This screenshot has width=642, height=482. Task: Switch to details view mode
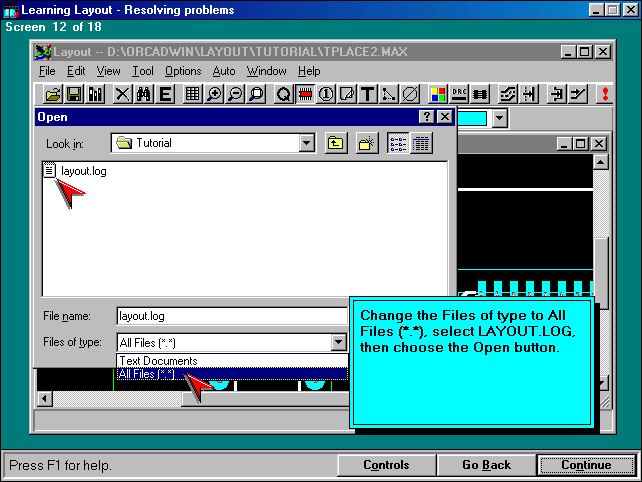421,143
